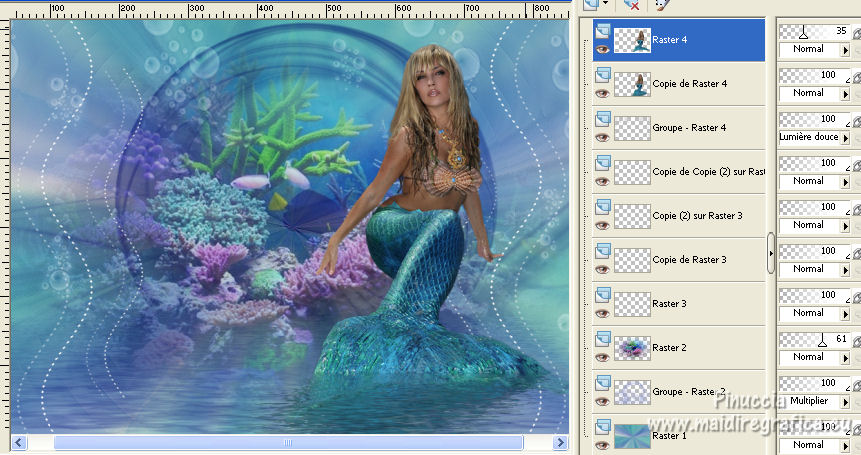Toggle the layer link icon for Raster 3
This screenshot has width=861, height=455.
[857, 297]
